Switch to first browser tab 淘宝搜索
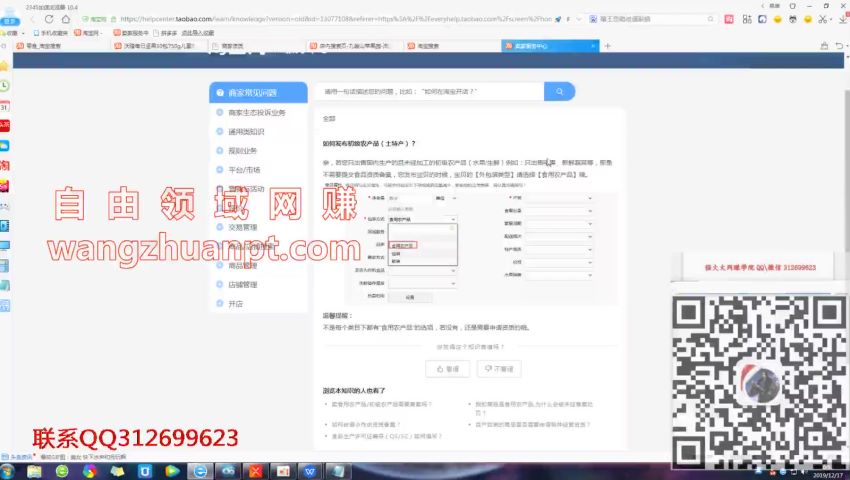This screenshot has width=850, height=480. coord(60,46)
